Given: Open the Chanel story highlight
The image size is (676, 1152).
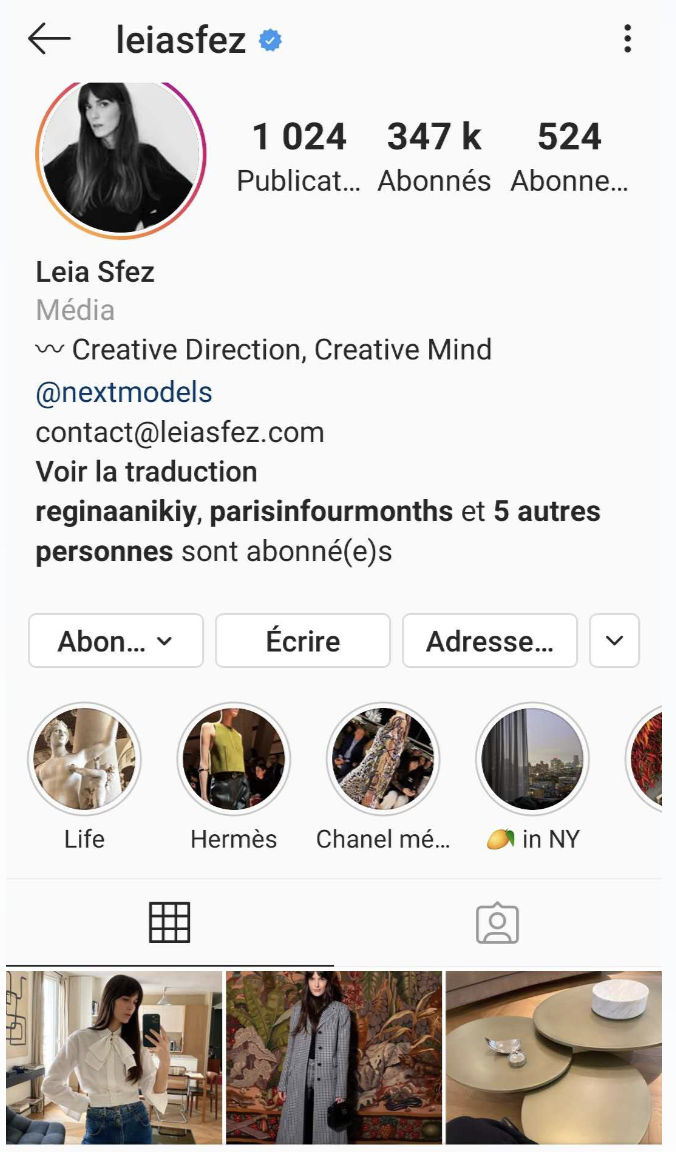Looking at the screenshot, I should pos(383,759).
